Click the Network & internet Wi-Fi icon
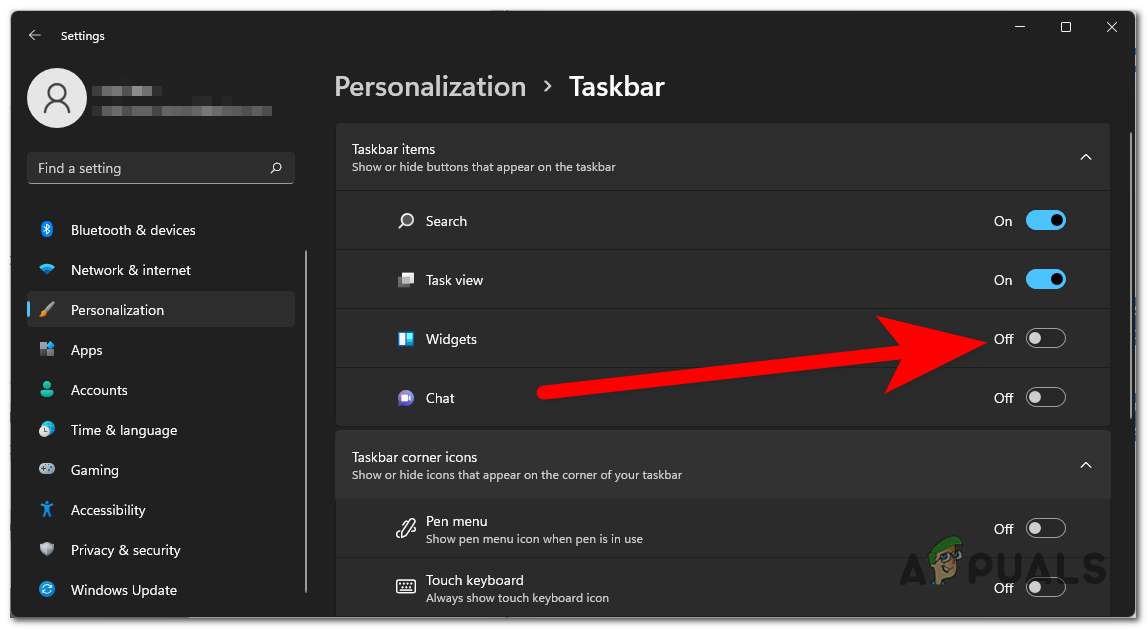This screenshot has height=629, width=1147. click(47, 270)
